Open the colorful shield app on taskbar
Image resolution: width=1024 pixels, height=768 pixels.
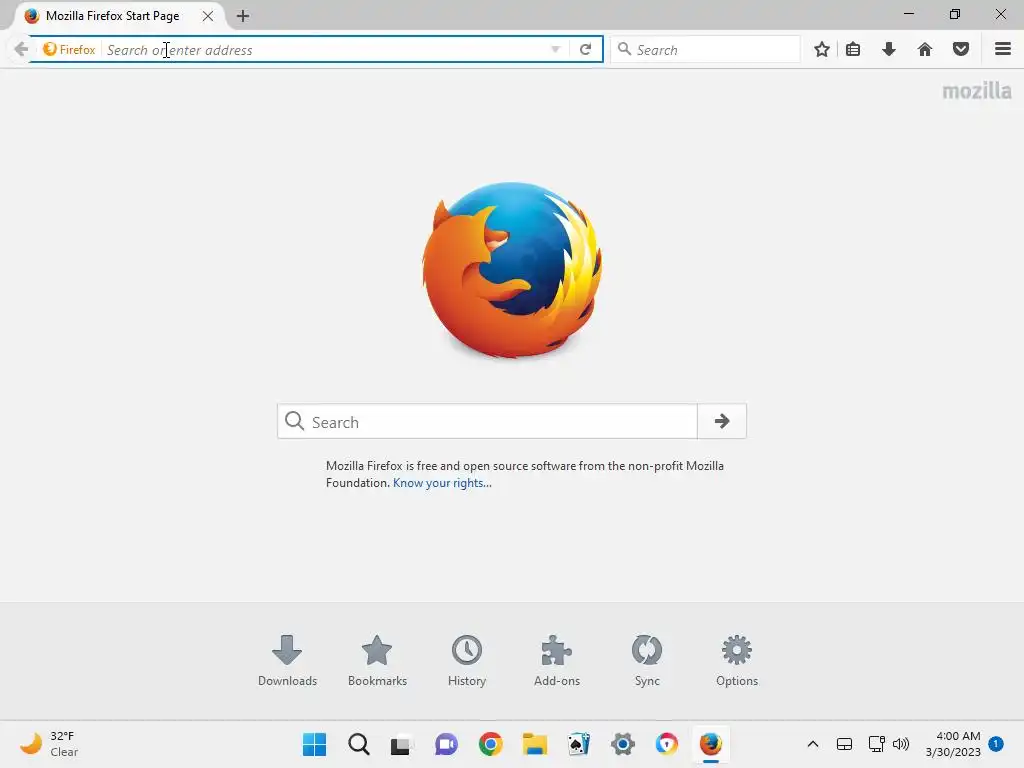667,744
